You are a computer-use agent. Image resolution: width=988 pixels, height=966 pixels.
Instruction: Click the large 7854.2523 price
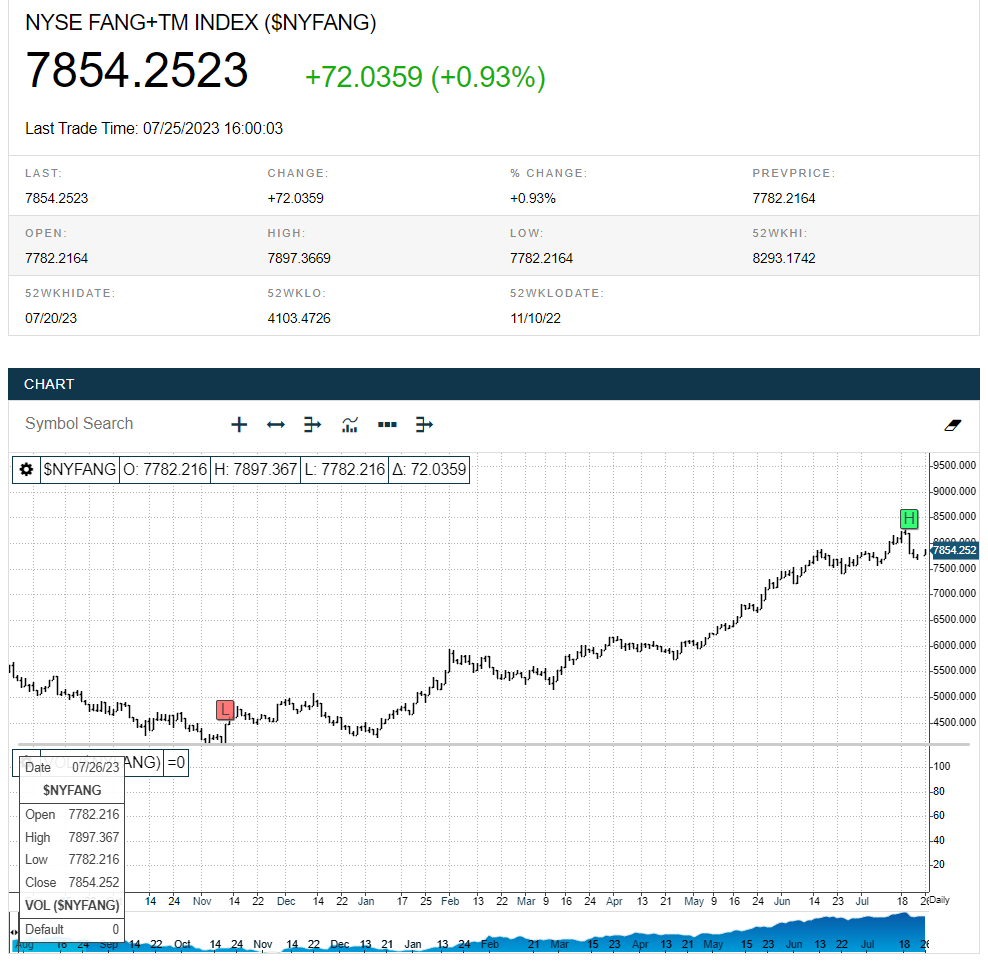(x=136, y=70)
